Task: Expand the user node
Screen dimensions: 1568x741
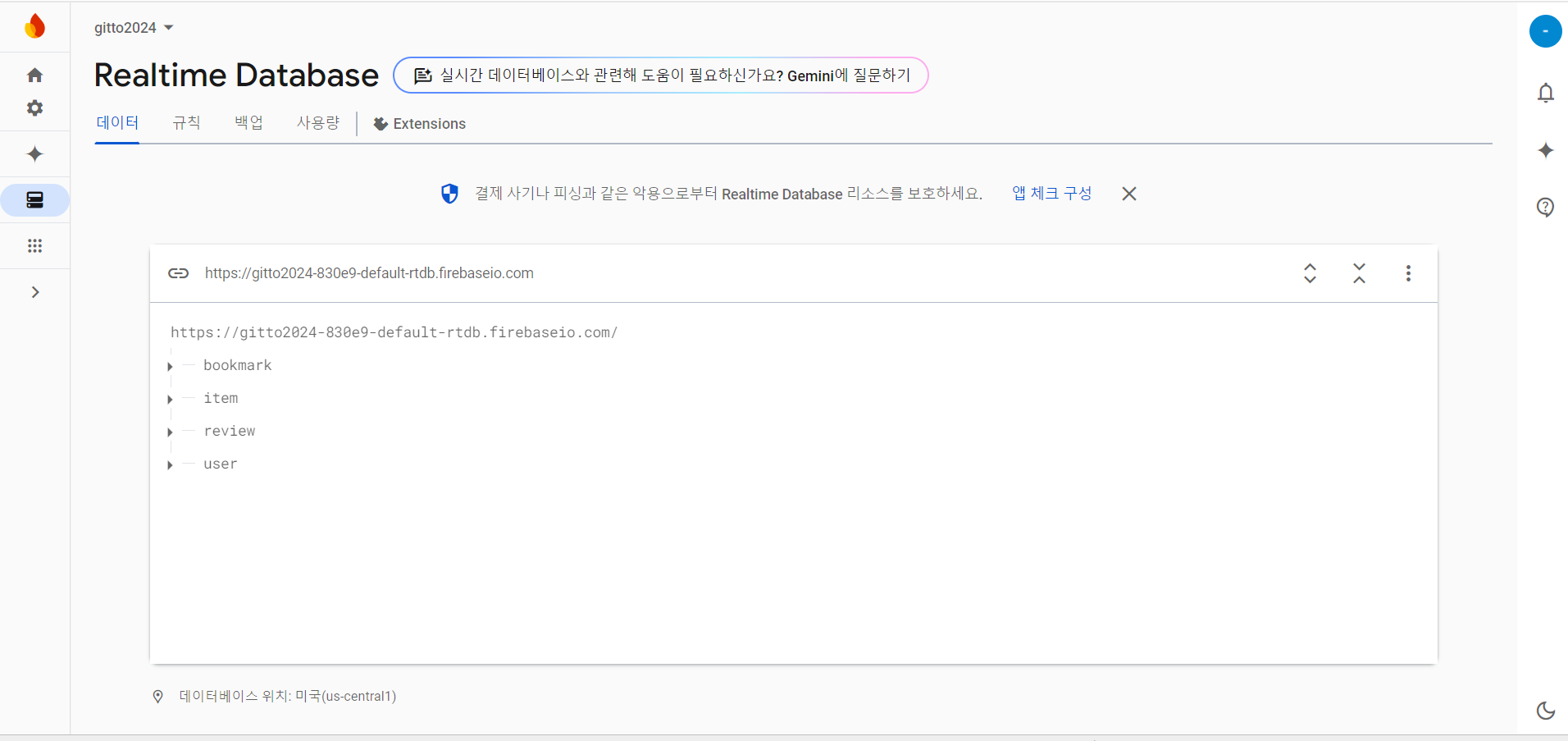Action: [x=170, y=464]
